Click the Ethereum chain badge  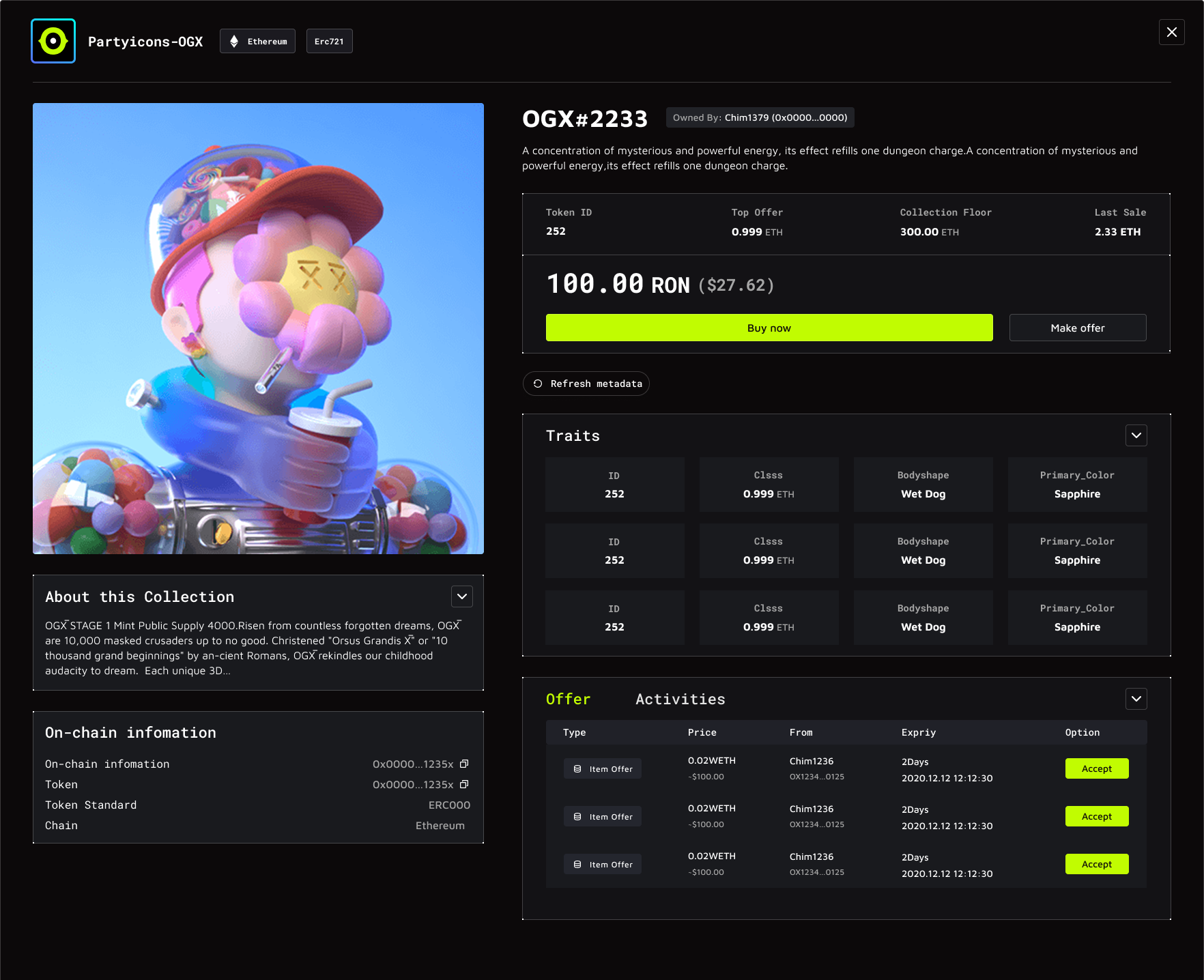[x=257, y=41]
